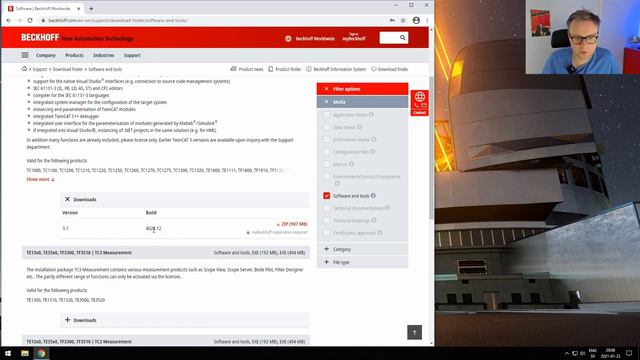
Task: Open a new browser tab
Action: click(x=91, y=8)
